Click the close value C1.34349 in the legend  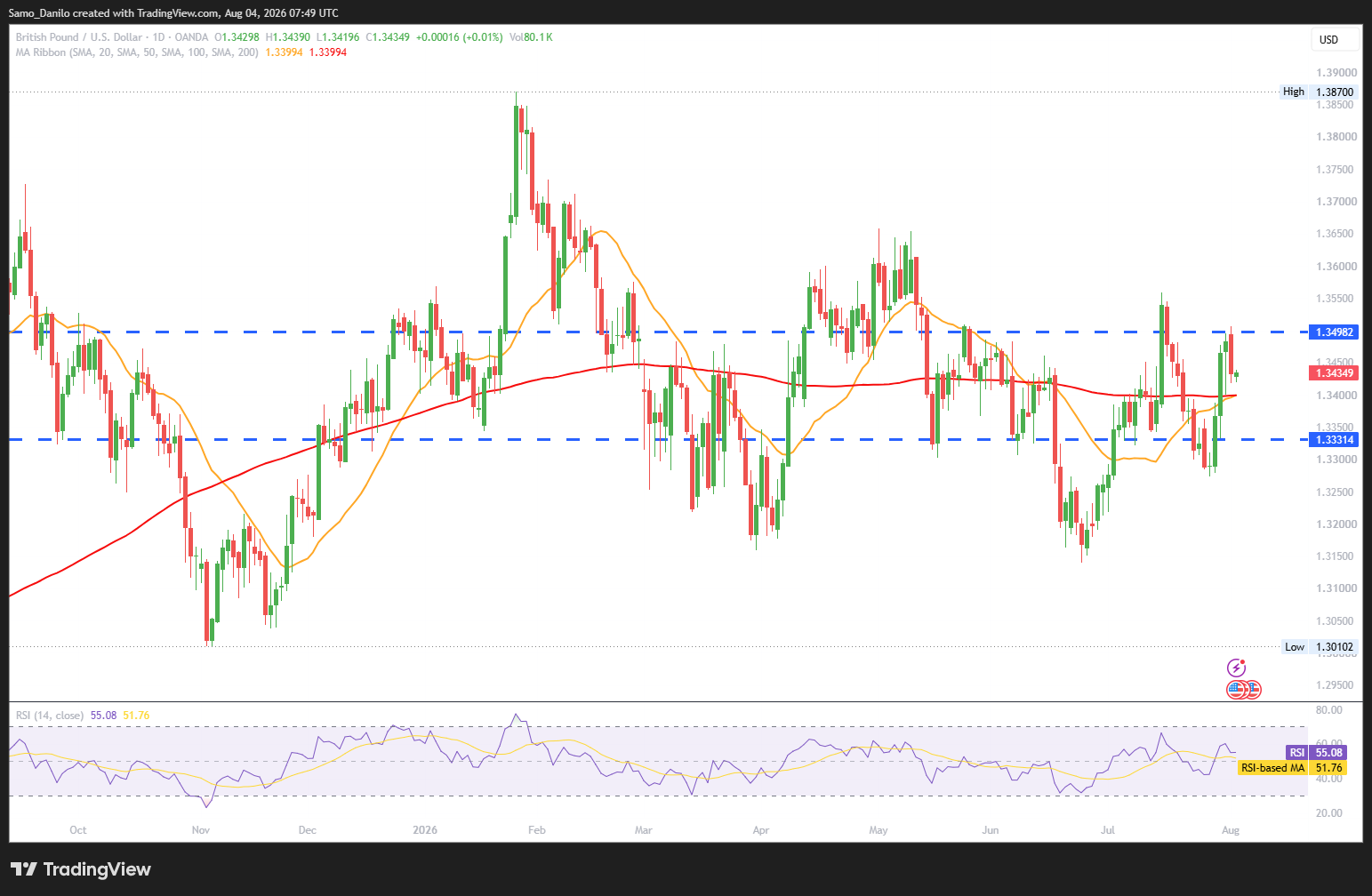(x=388, y=37)
